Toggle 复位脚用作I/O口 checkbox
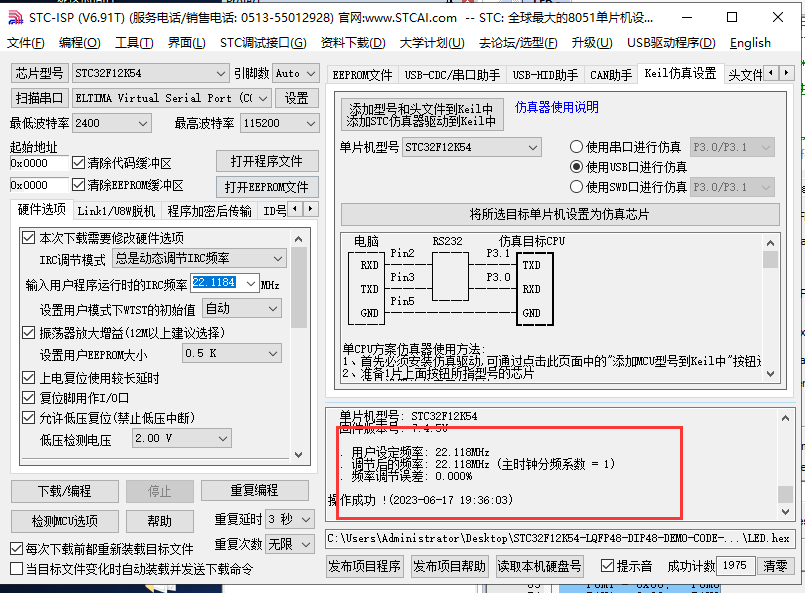The width and height of the screenshot is (805, 593). click(x=28, y=397)
